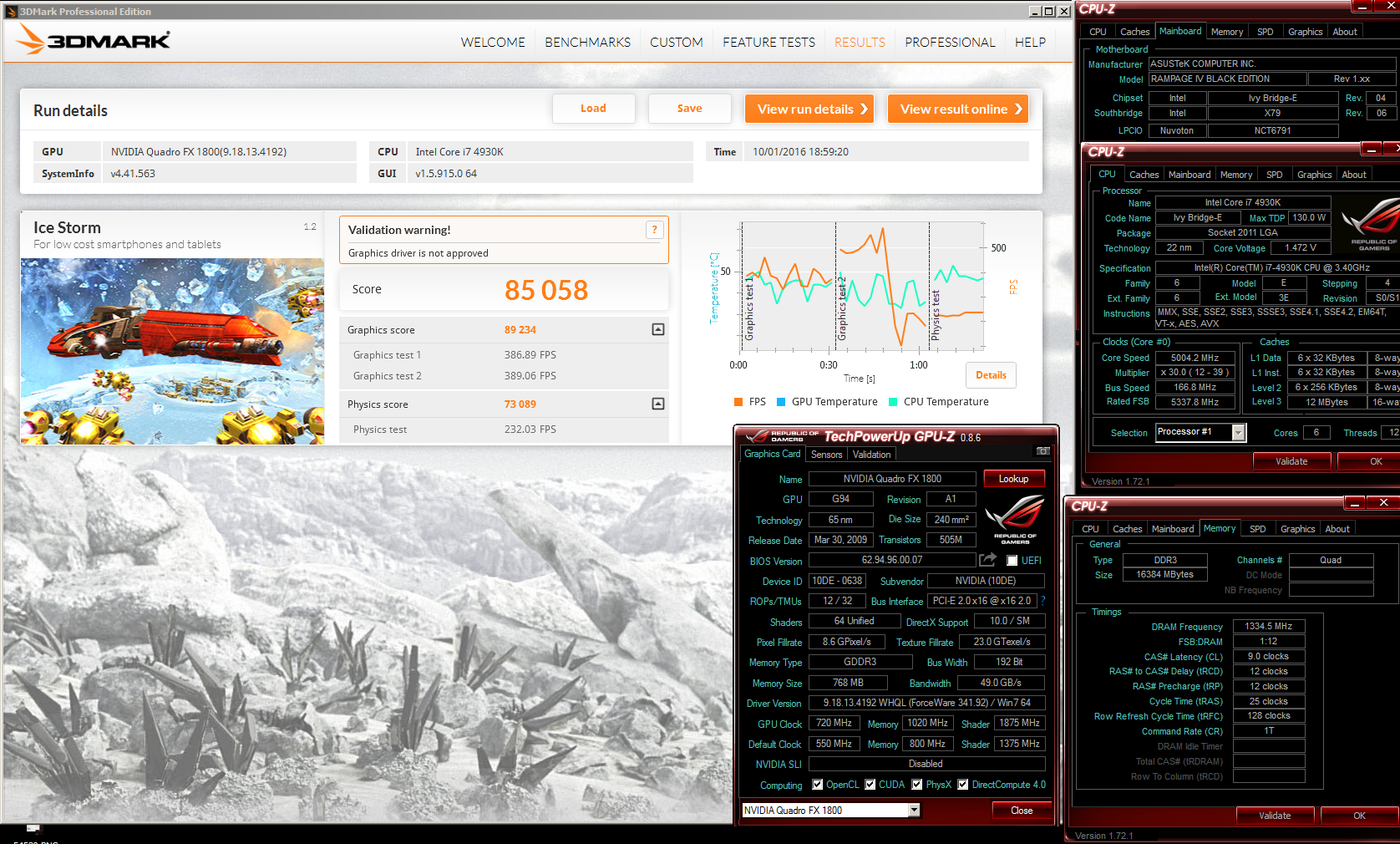Toggle the PhysX checkbox
The image size is (1400, 844).
pyautogui.click(x=917, y=785)
